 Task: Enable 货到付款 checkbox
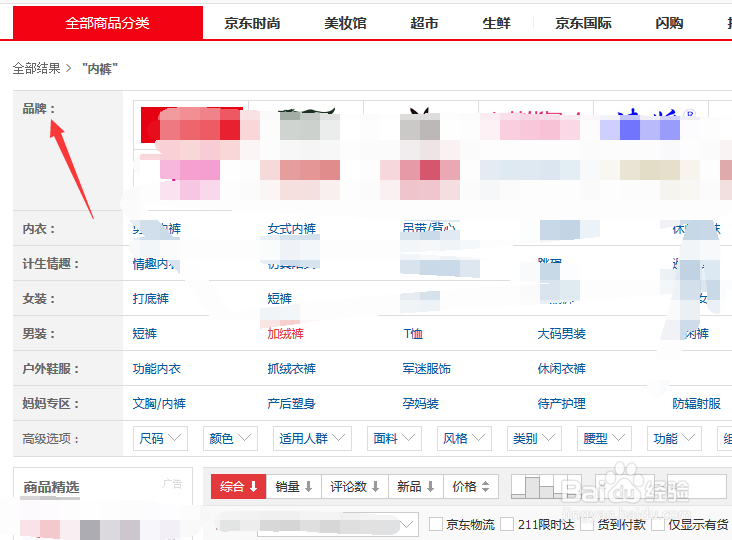tap(587, 524)
